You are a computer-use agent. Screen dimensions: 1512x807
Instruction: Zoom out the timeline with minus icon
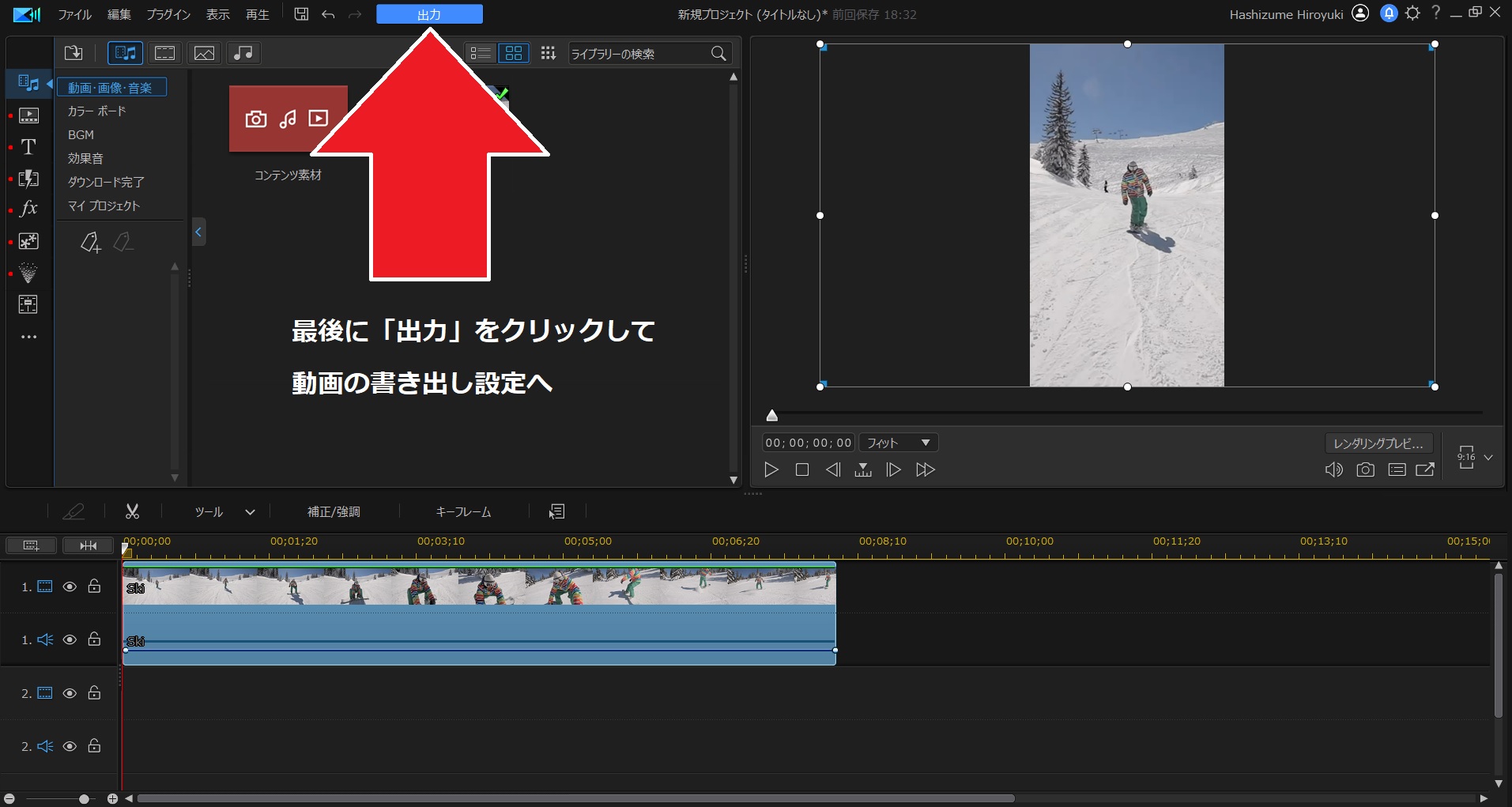[9, 798]
